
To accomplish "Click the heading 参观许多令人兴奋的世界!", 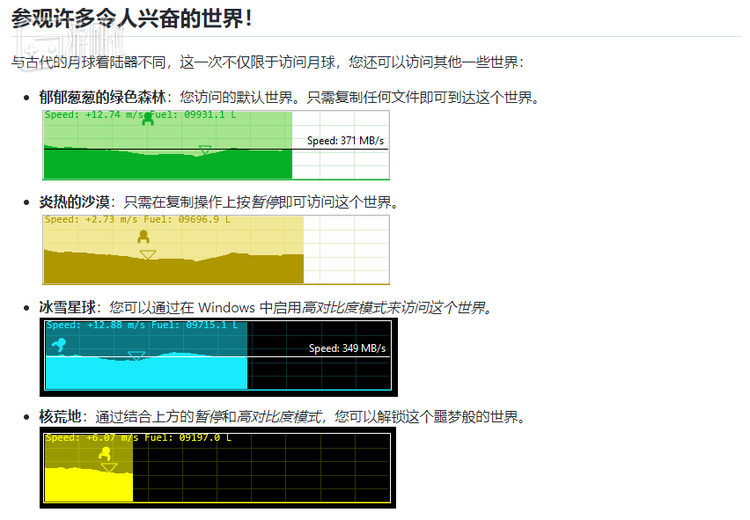I will (x=131, y=18).
